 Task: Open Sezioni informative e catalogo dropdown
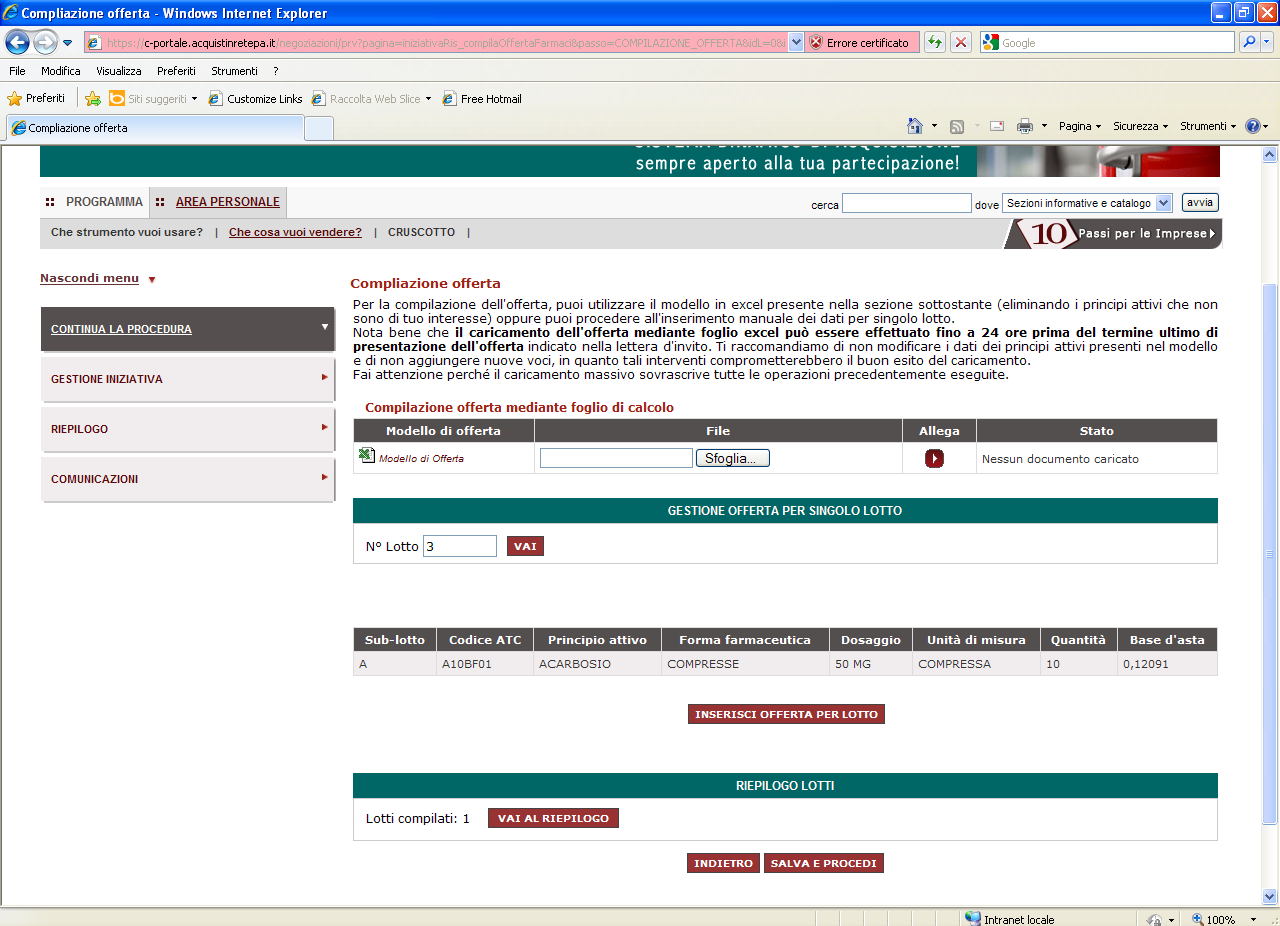coord(1086,203)
